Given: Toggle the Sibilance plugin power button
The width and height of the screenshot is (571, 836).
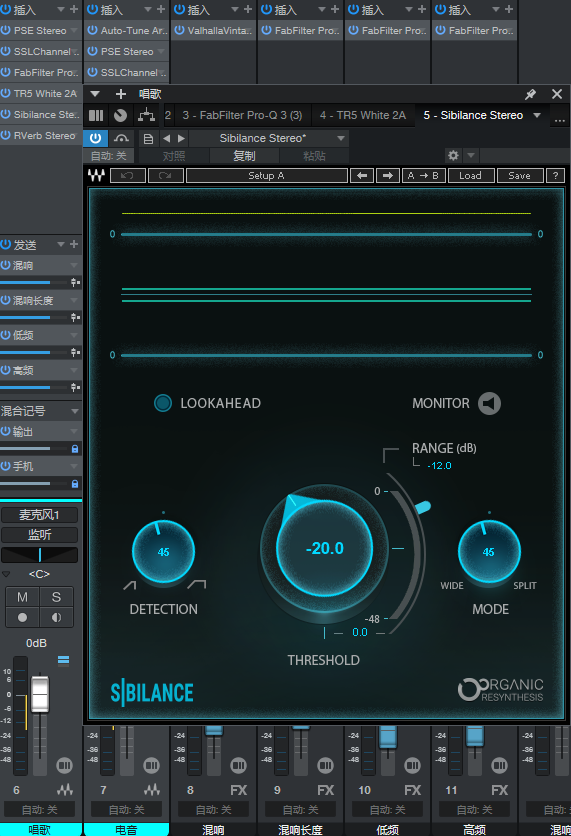Looking at the screenshot, I should click(x=95, y=139).
